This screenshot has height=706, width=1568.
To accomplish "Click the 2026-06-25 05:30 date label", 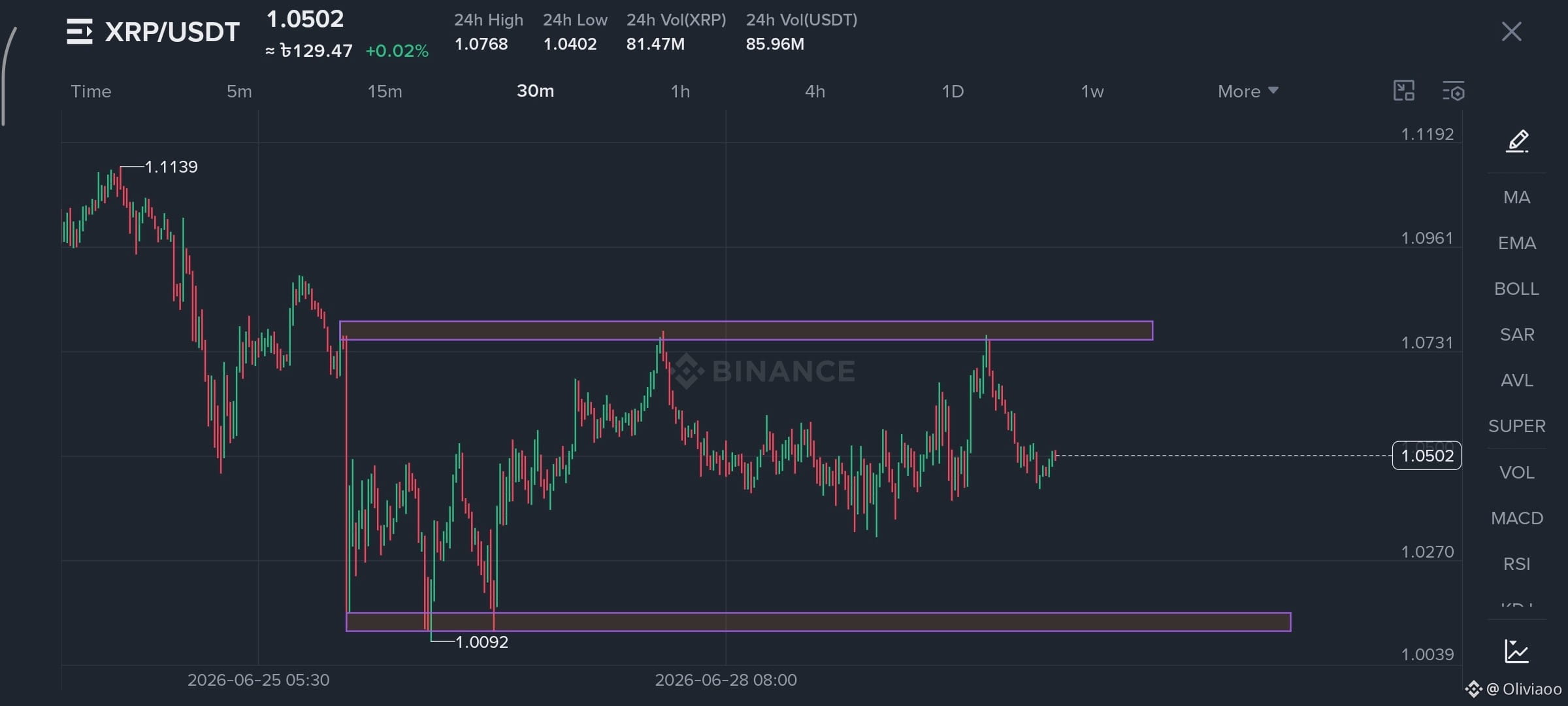I will click(259, 681).
